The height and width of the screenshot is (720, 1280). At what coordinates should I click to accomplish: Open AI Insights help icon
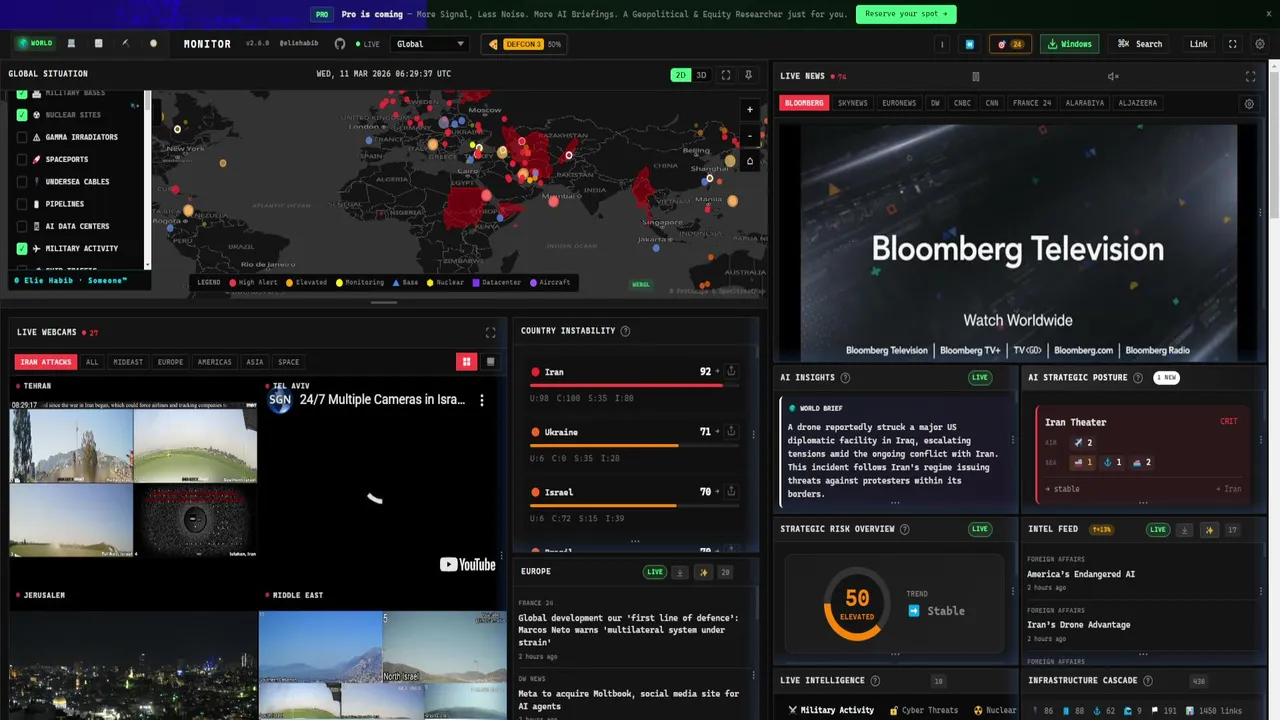coord(845,377)
